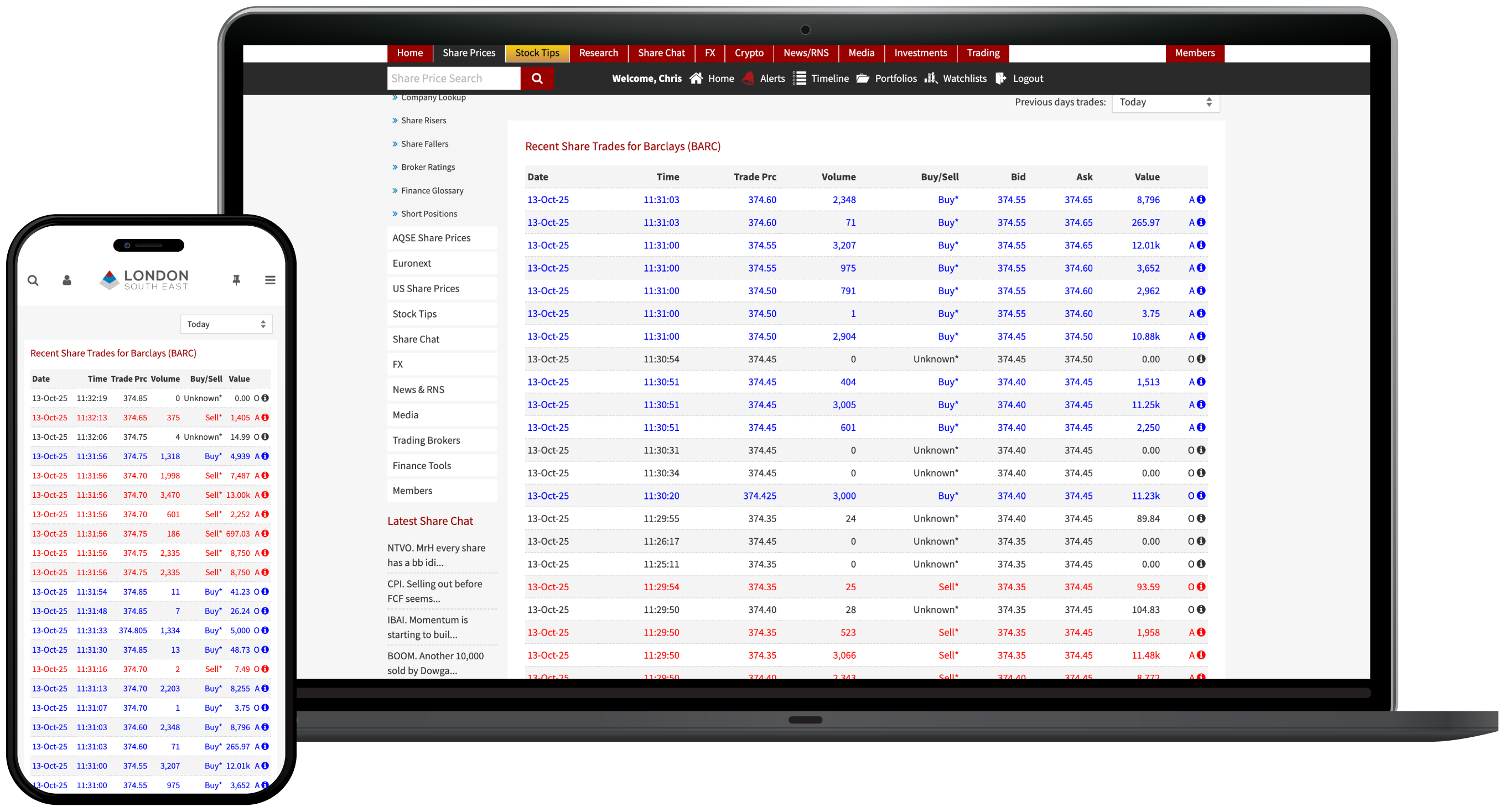Image resolution: width=1509 pixels, height=812 pixels.
Task: Expand the Short Positions sidebar entry
Action: click(429, 213)
